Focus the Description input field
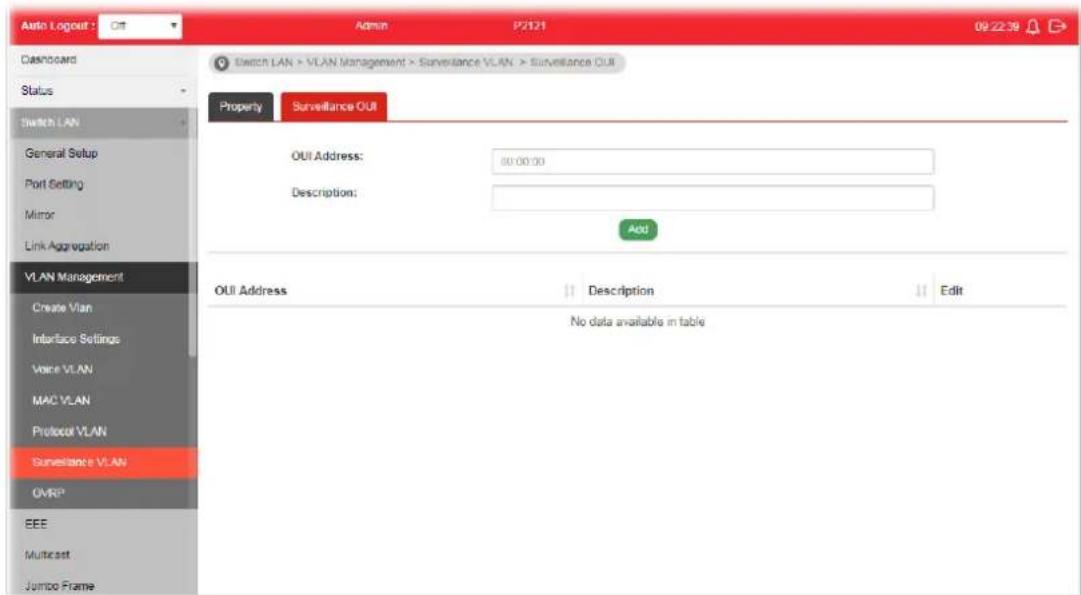The image size is (1081, 595). (x=713, y=198)
